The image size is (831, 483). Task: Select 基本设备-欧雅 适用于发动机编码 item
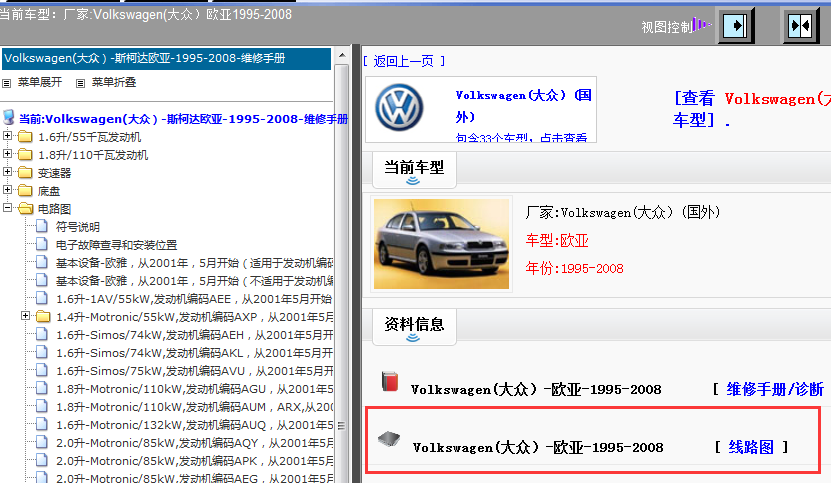coord(195,263)
